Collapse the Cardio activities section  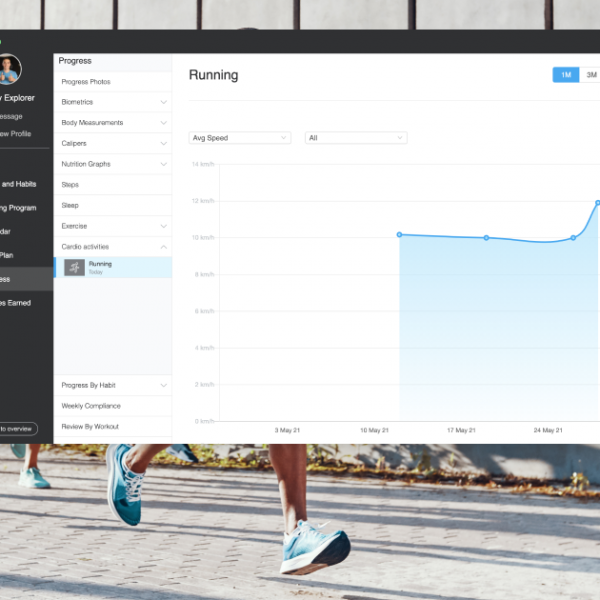click(x=163, y=247)
